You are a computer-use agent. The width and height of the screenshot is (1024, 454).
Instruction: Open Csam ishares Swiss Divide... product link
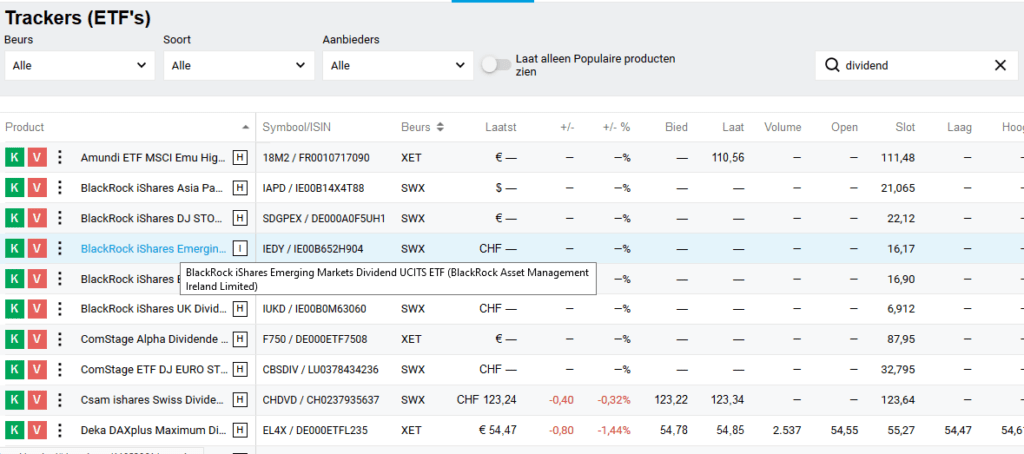pos(153,400)
